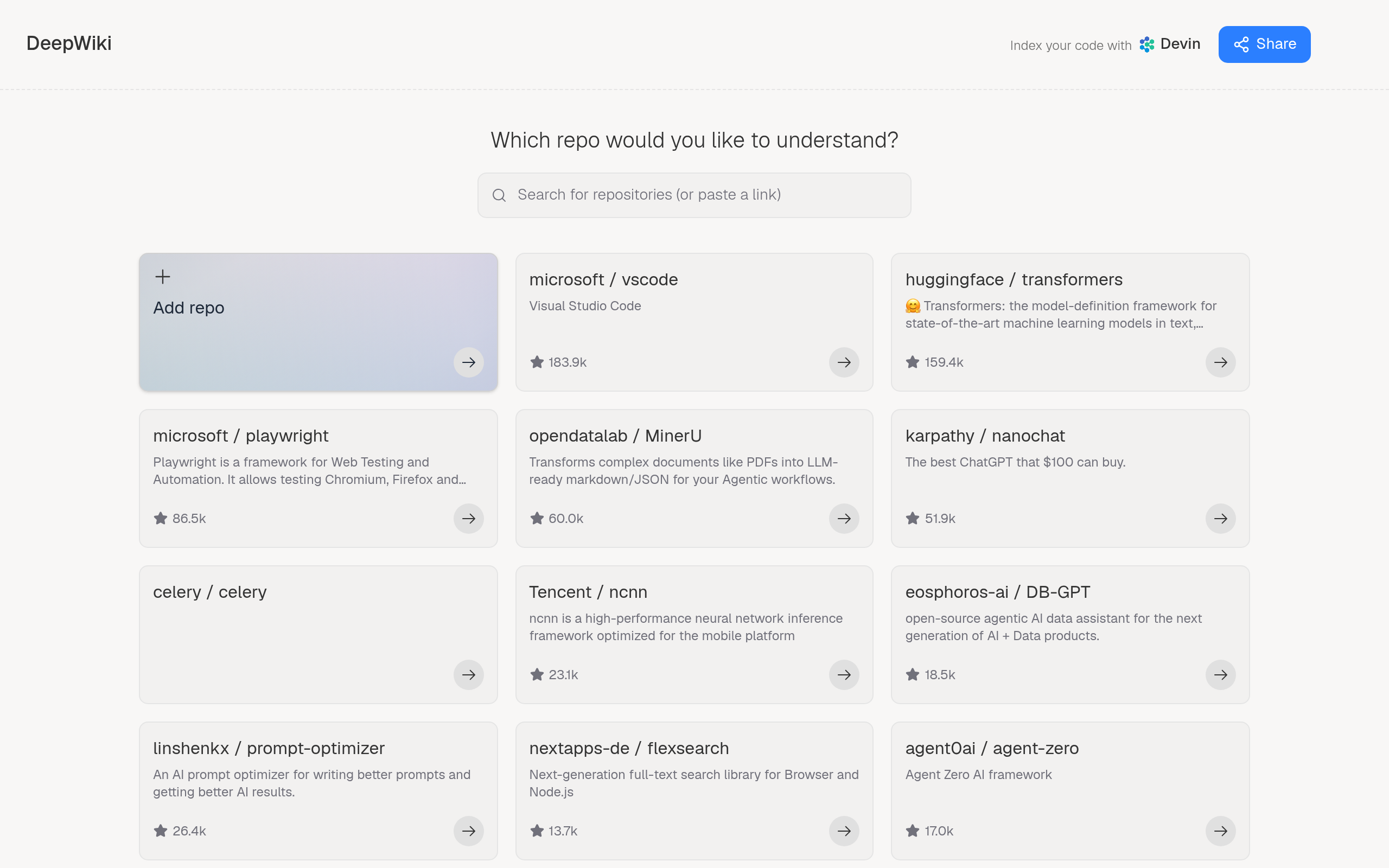Click the search magnifier icon

[x=499, y=195]
